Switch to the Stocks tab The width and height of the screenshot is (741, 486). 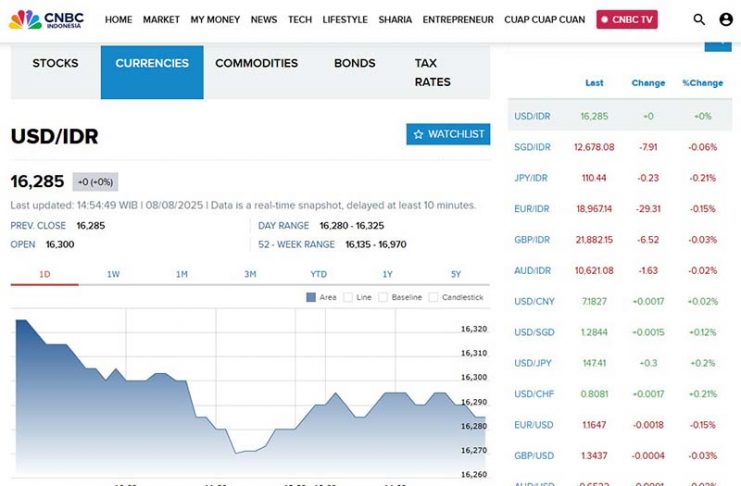55,63
